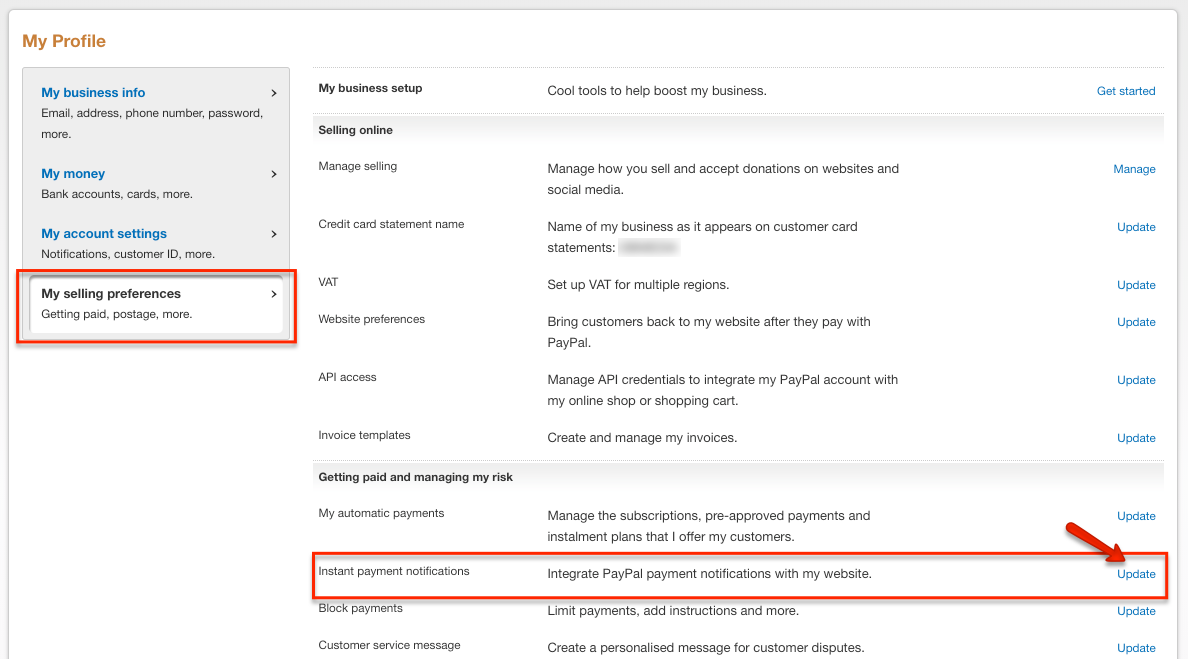The height and width of the screenshot is (659, 1188).
Task: Expand chevron next to My money
Action: (x=274, y=174)
